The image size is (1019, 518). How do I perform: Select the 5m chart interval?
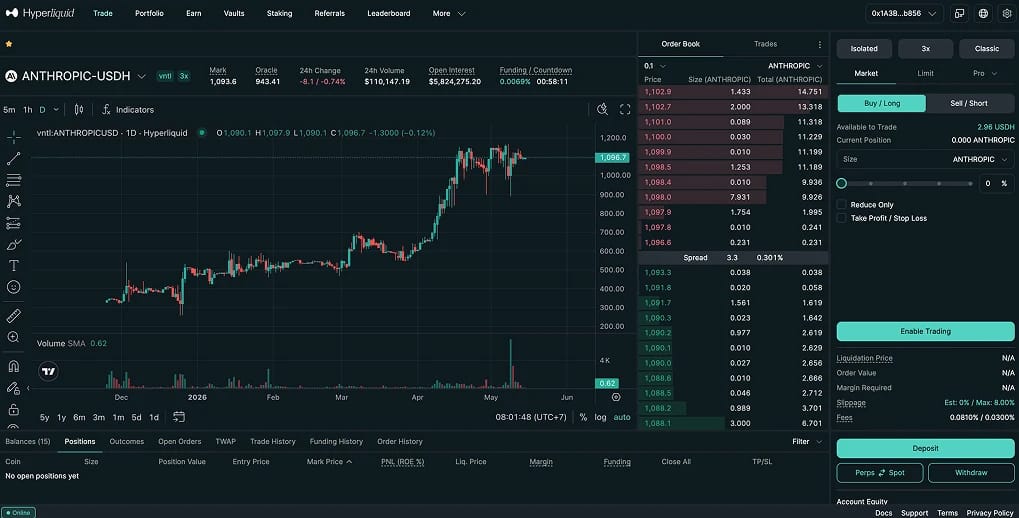coord(9,110)
